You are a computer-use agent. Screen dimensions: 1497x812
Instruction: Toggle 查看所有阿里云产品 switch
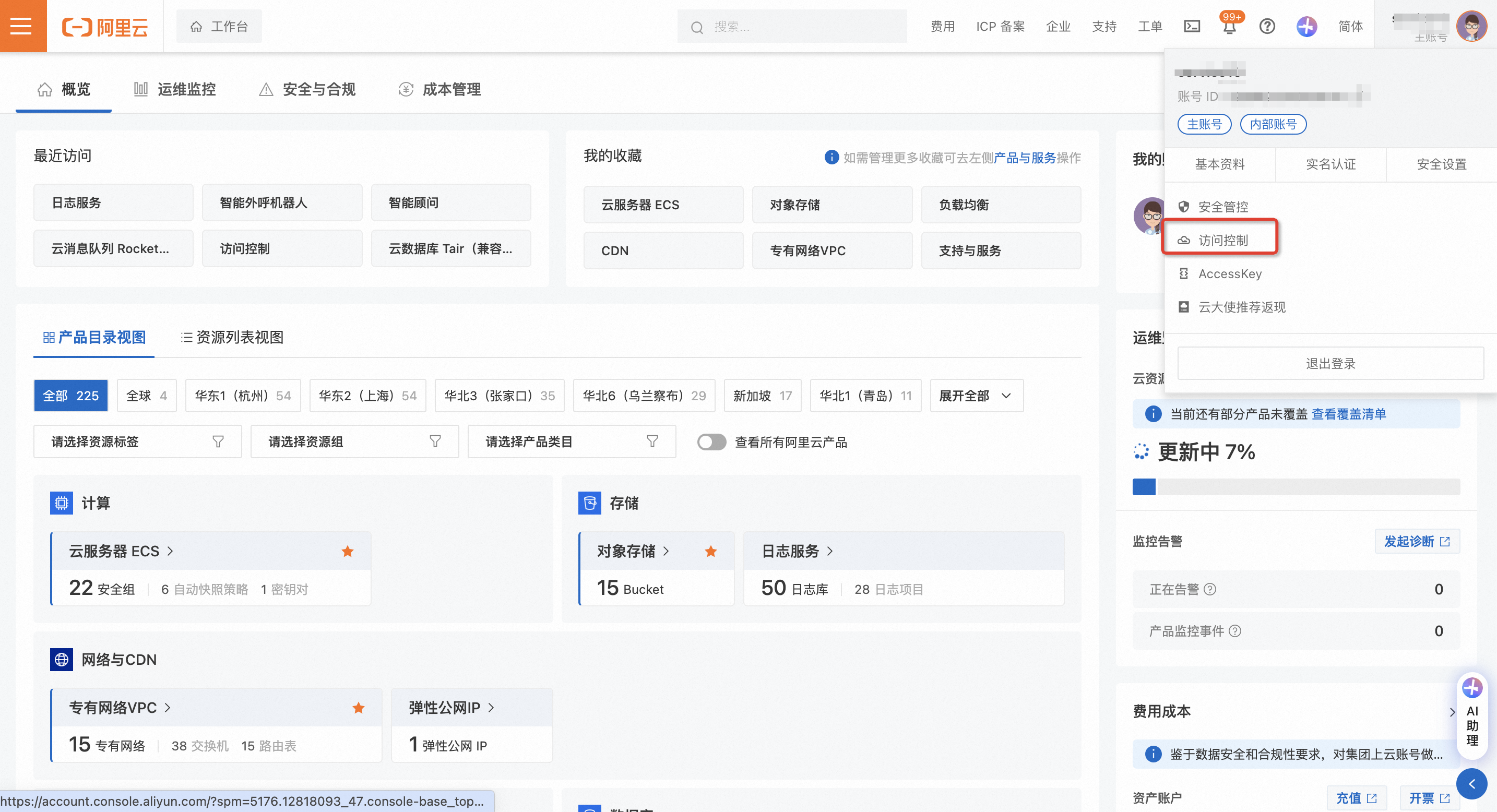coord(711,442)
